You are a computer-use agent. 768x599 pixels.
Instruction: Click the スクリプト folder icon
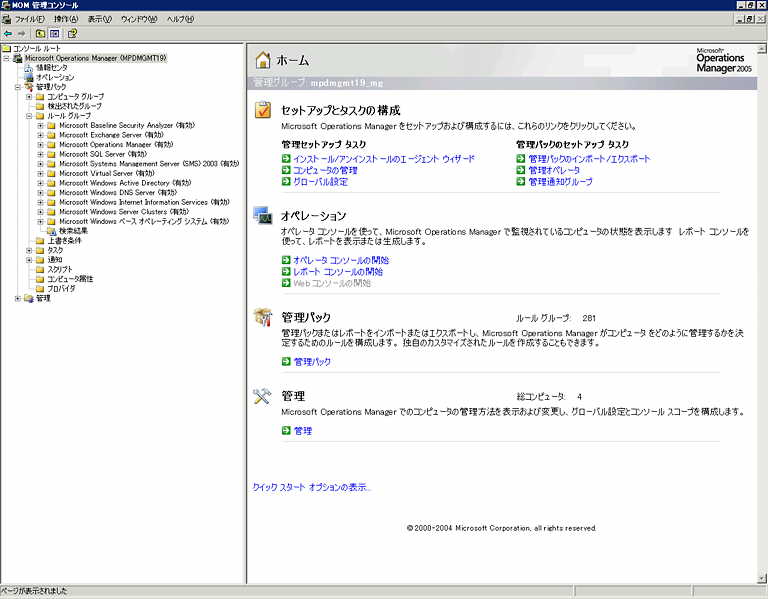[x=40, y=269]
